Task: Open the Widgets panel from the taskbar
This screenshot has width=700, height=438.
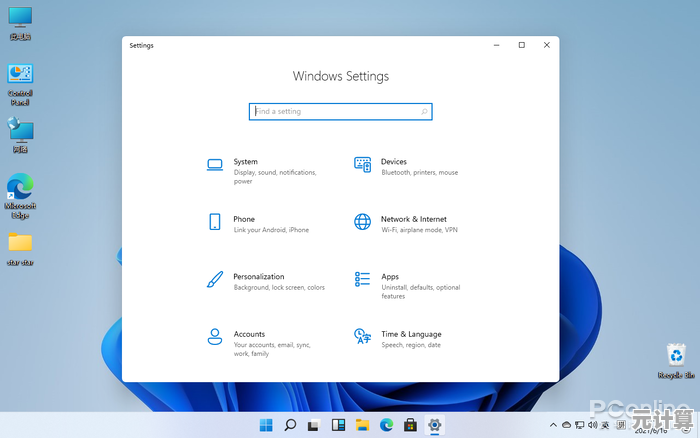Action: pyautogui.click(x=338, y=425)
